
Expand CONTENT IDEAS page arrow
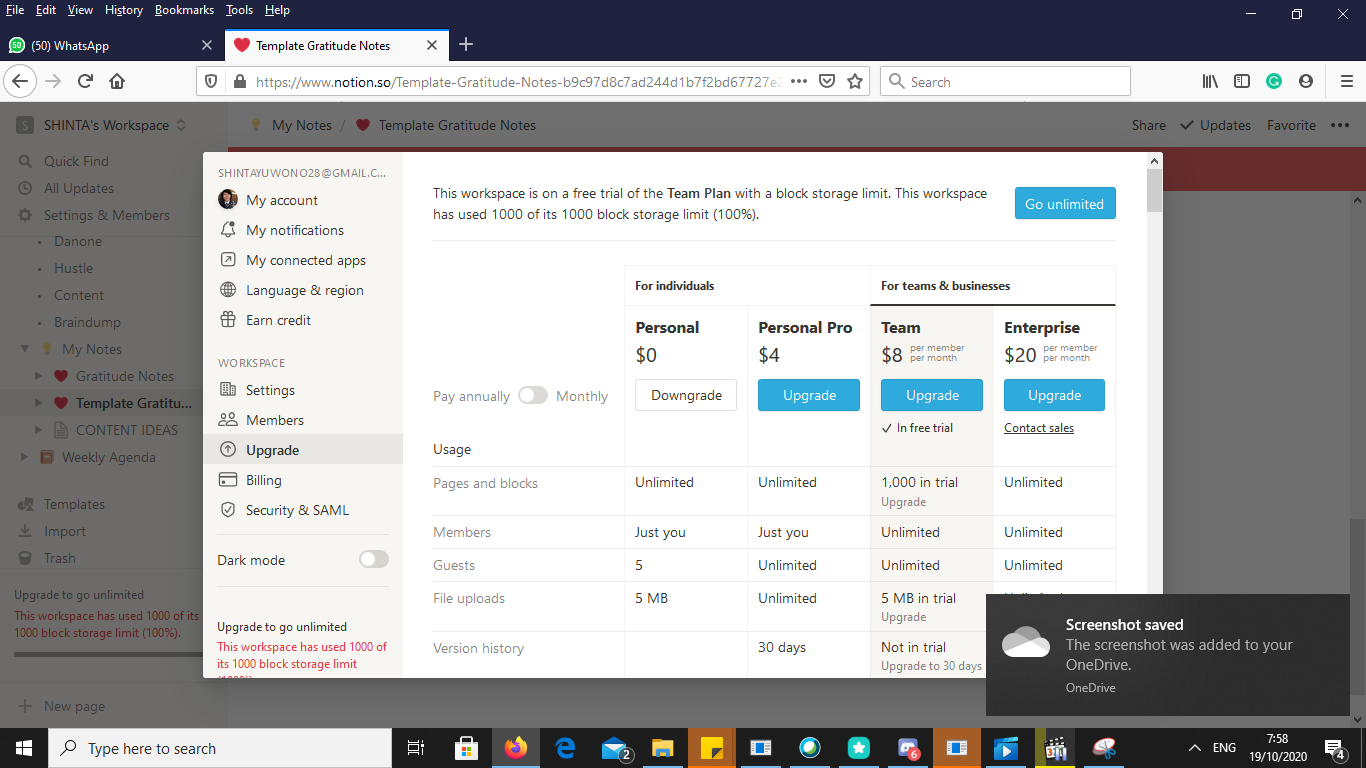39,430
